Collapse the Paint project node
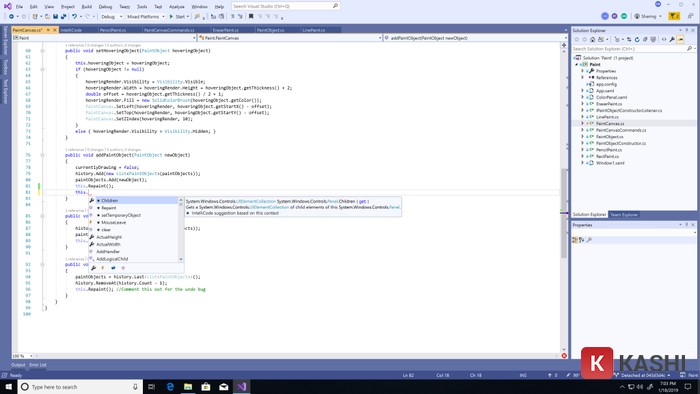The image size is (700, 394). (577, 64)
